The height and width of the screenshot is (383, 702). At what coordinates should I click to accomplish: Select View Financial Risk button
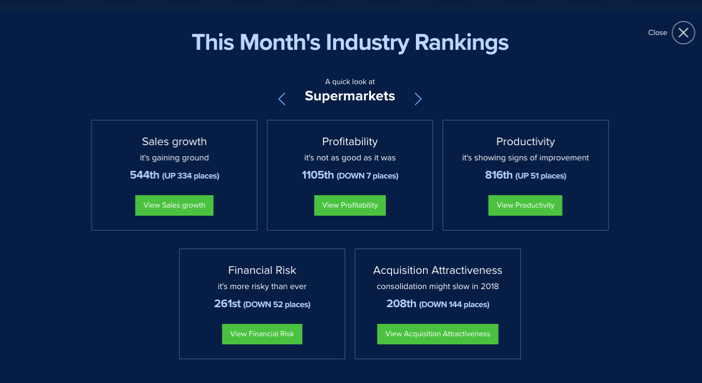(262, 334)
